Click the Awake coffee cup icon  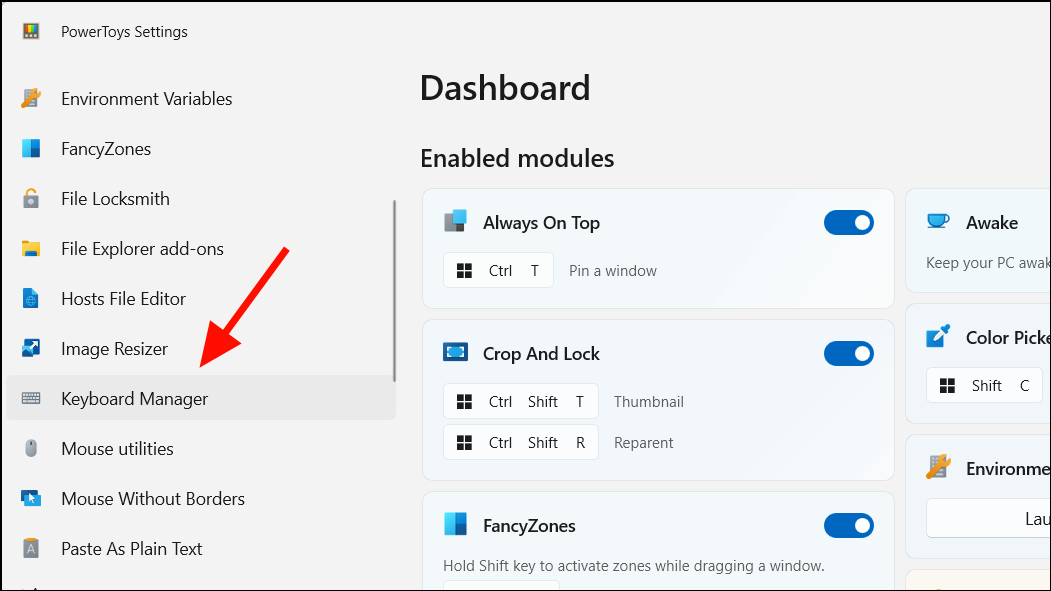pyautogui.click(x=937, y=222)
